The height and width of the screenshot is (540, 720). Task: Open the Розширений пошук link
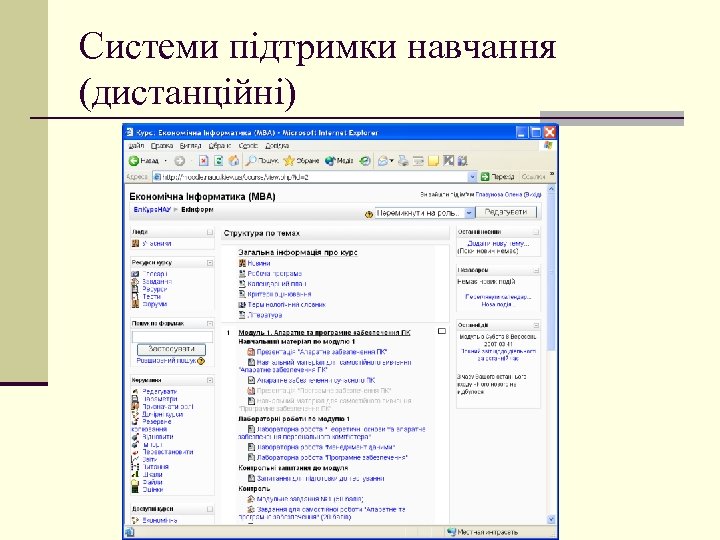point(166,361)
